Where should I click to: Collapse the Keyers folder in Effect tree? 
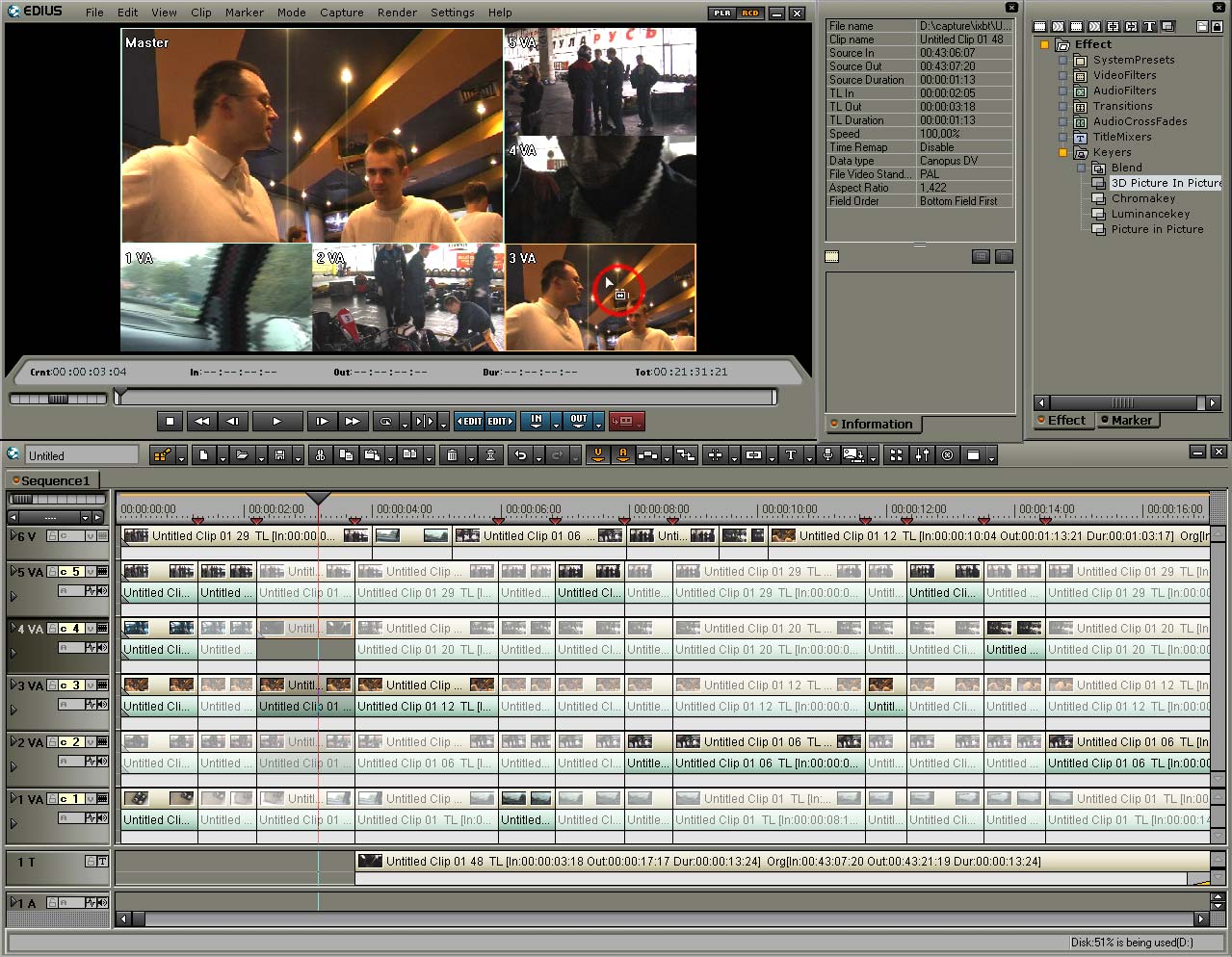(1063, 152)
